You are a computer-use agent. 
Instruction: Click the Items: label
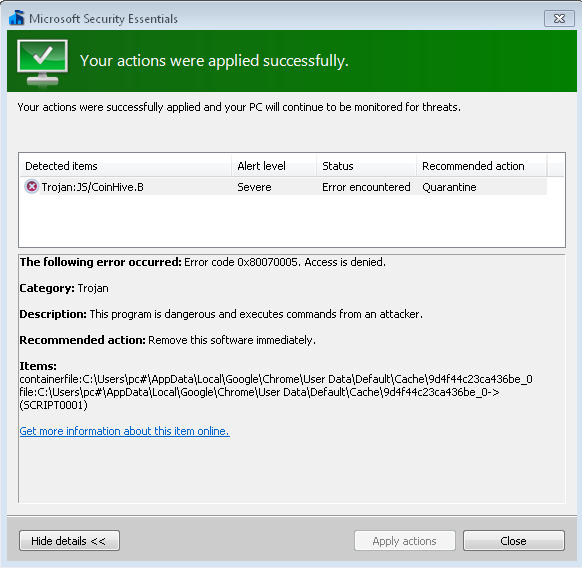pos(38,366)
